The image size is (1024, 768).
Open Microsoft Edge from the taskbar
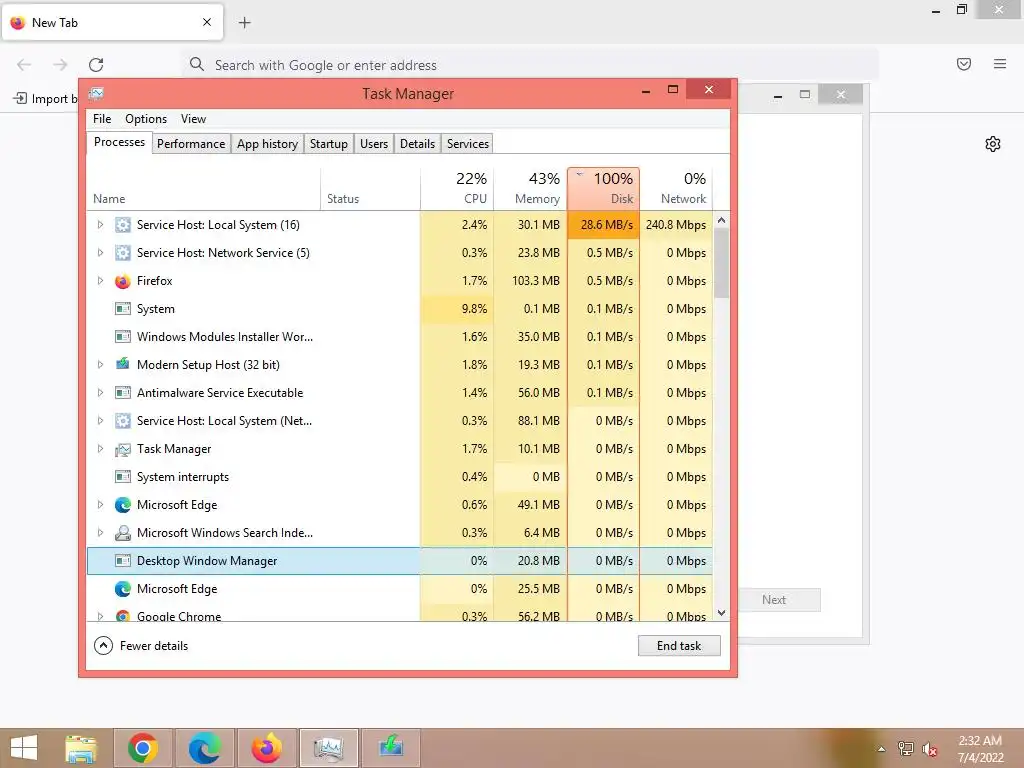[204, 748]
